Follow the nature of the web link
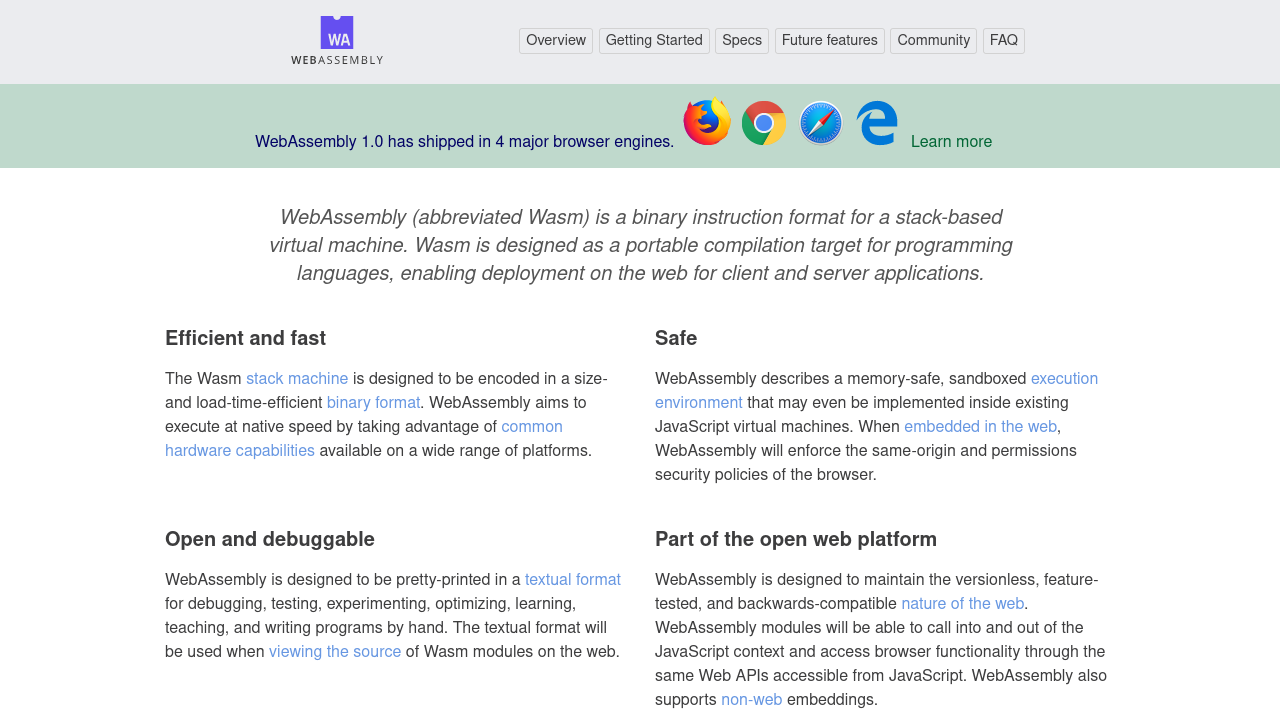 pos(962,604)
